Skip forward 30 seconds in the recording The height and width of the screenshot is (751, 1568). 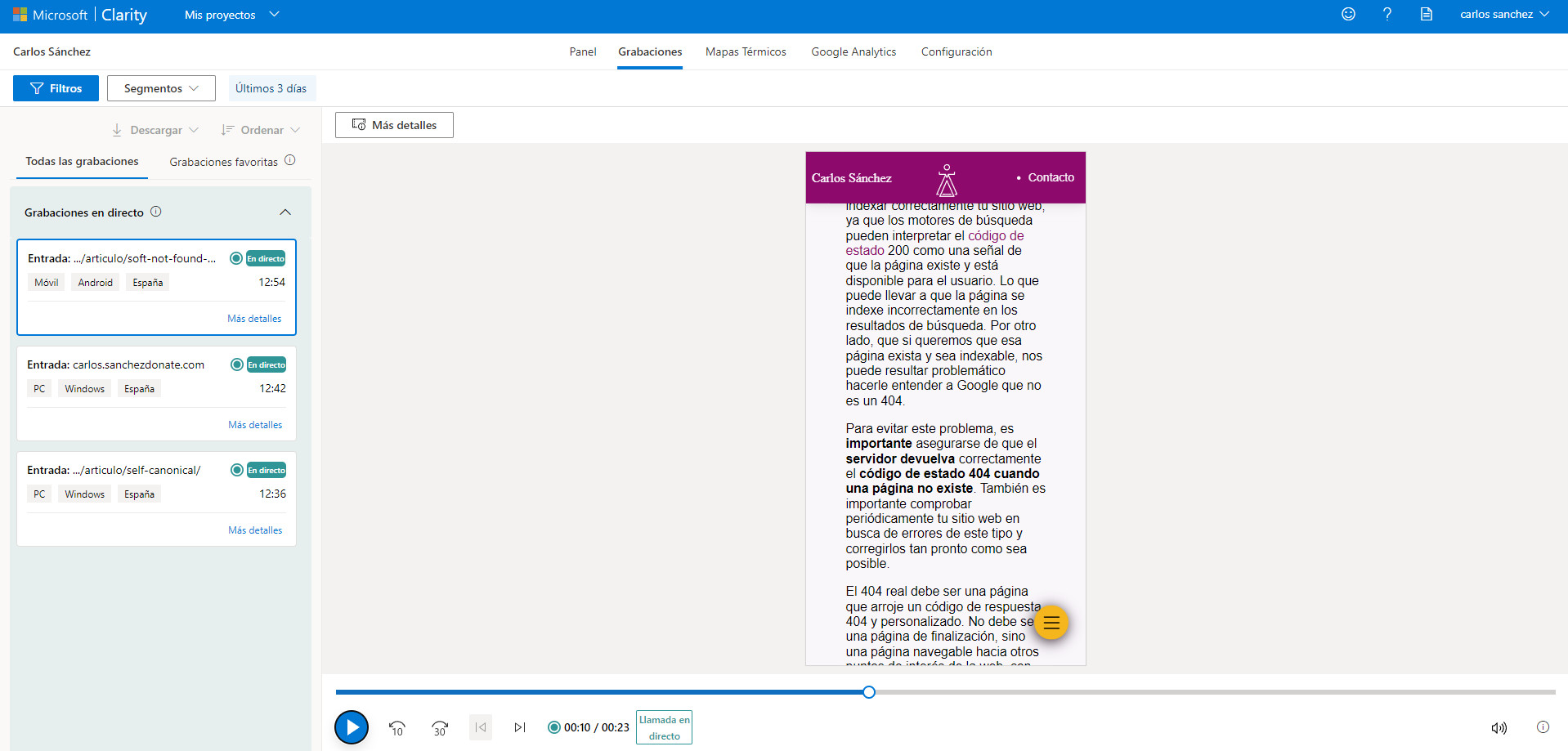click(440, 727)
